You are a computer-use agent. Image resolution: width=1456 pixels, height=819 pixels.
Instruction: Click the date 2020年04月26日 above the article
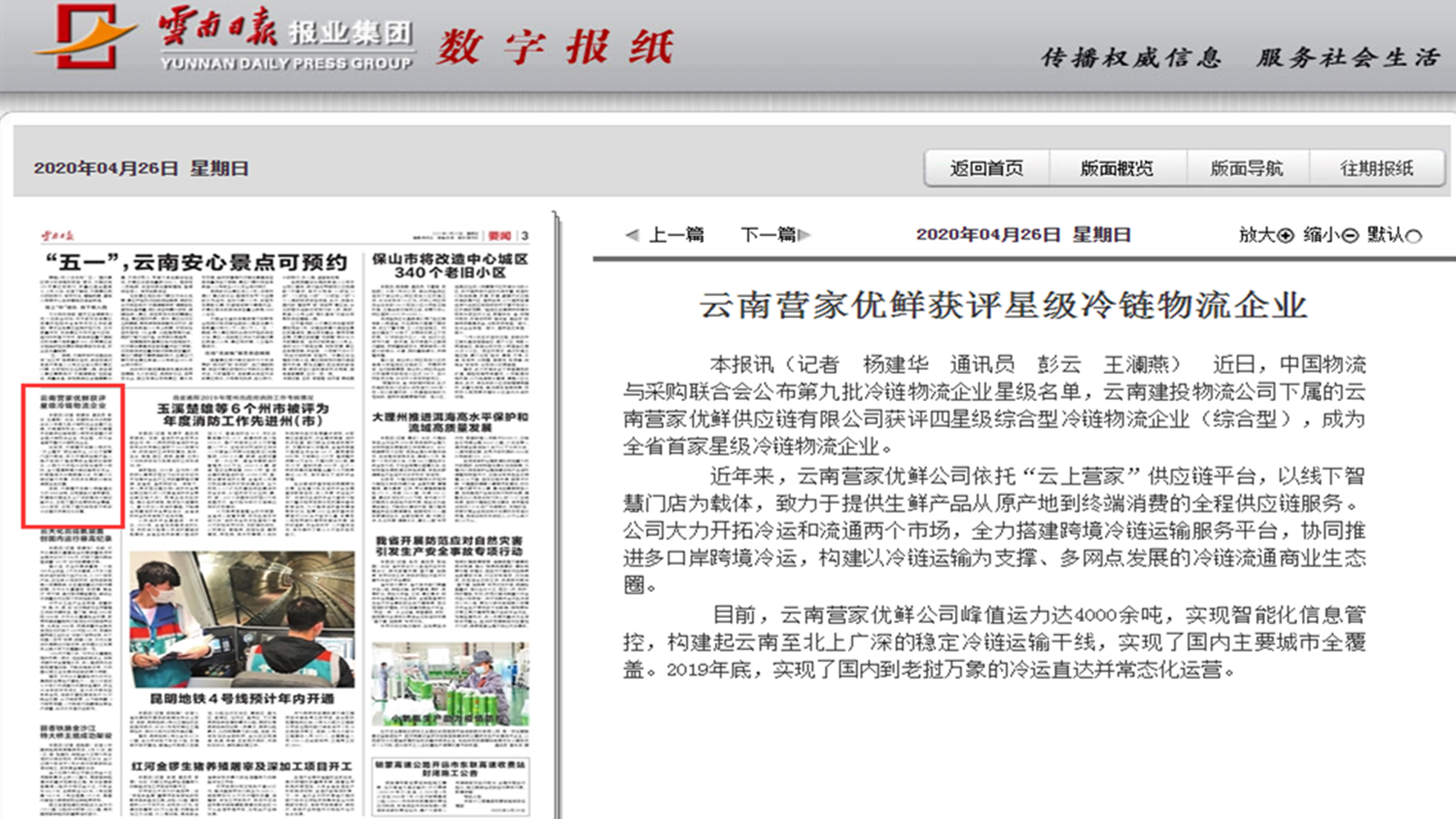[x=987, y=235]
